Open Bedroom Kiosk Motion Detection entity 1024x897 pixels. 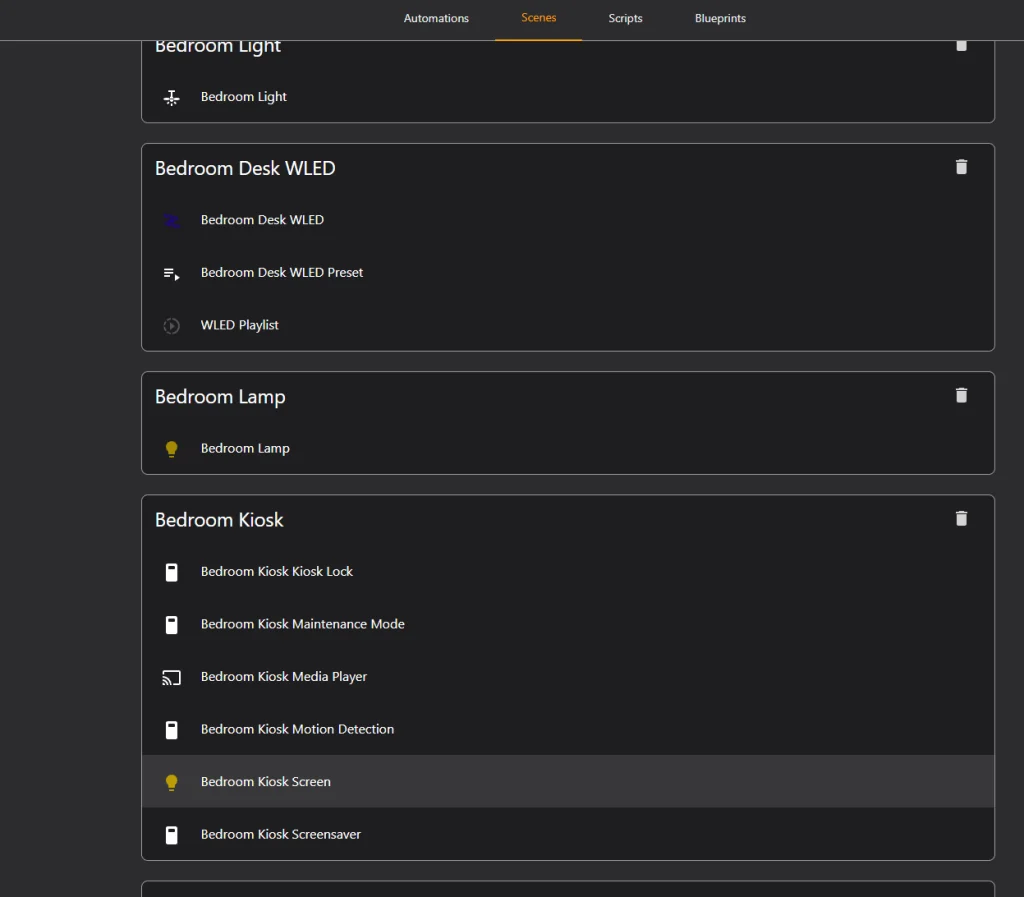(568, 729)
